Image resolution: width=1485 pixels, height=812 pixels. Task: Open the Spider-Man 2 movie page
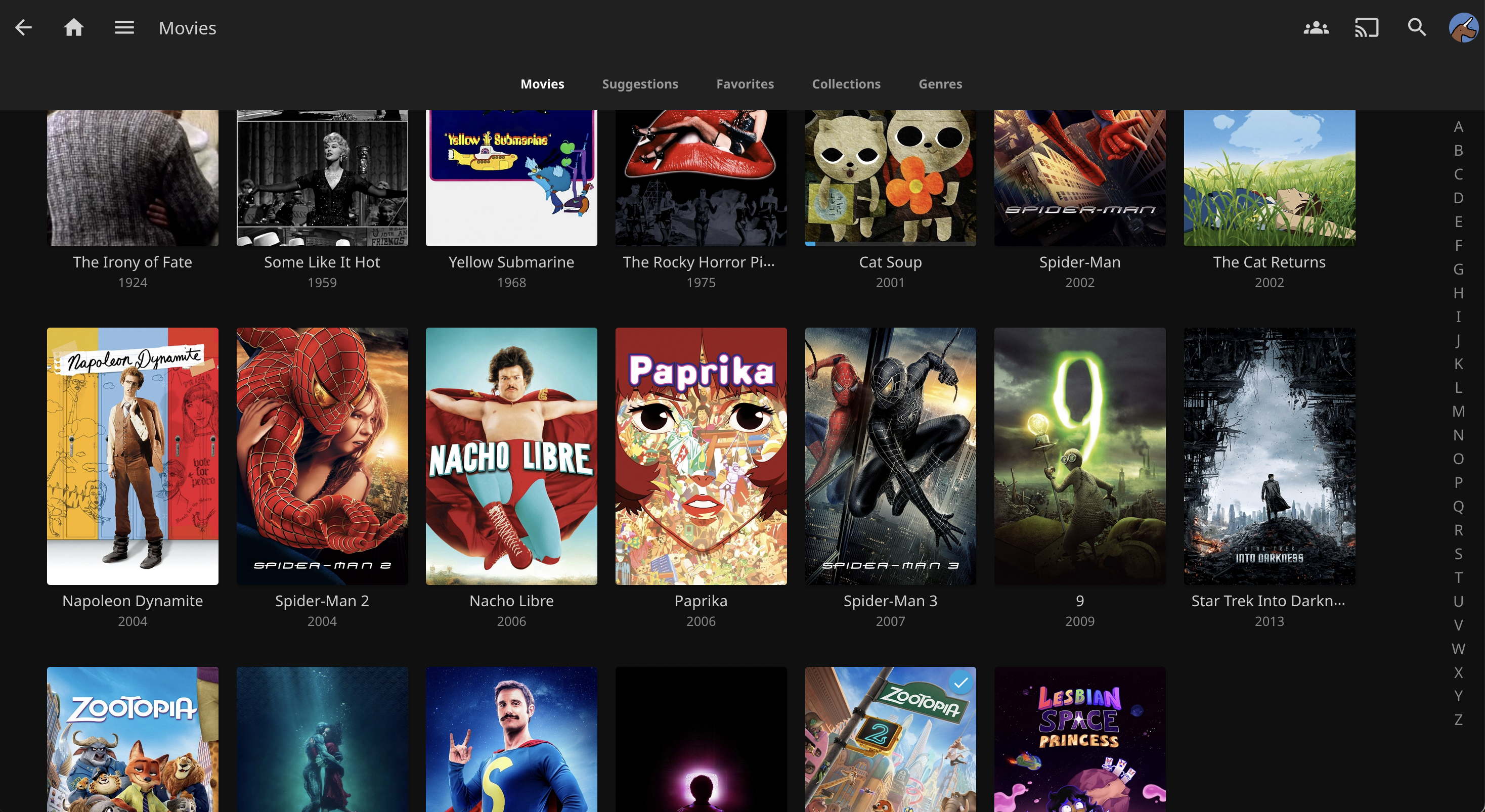(322, 455)
